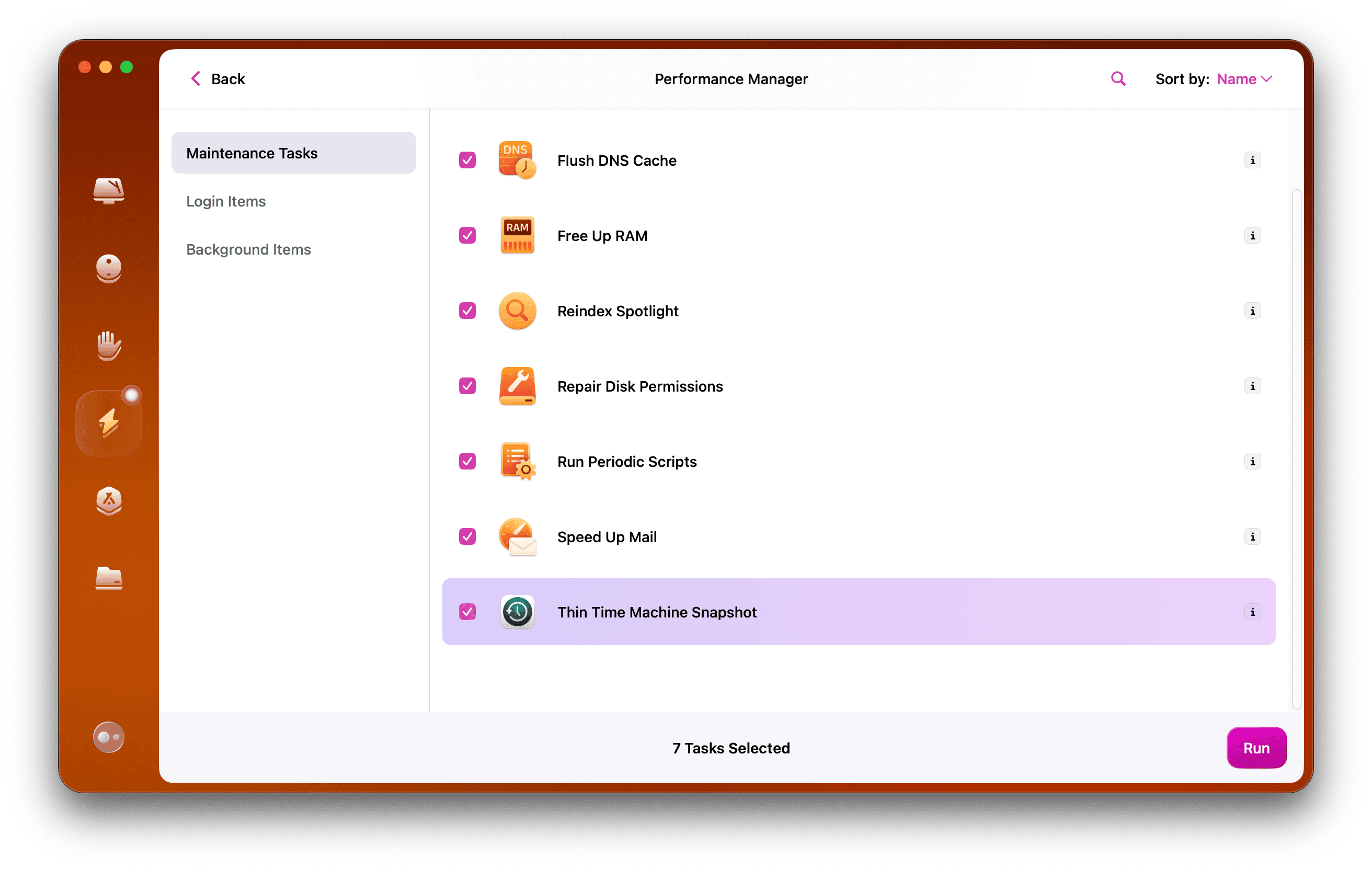Click the Run button
The image size is (1372, 870).
coord(1256,748)
